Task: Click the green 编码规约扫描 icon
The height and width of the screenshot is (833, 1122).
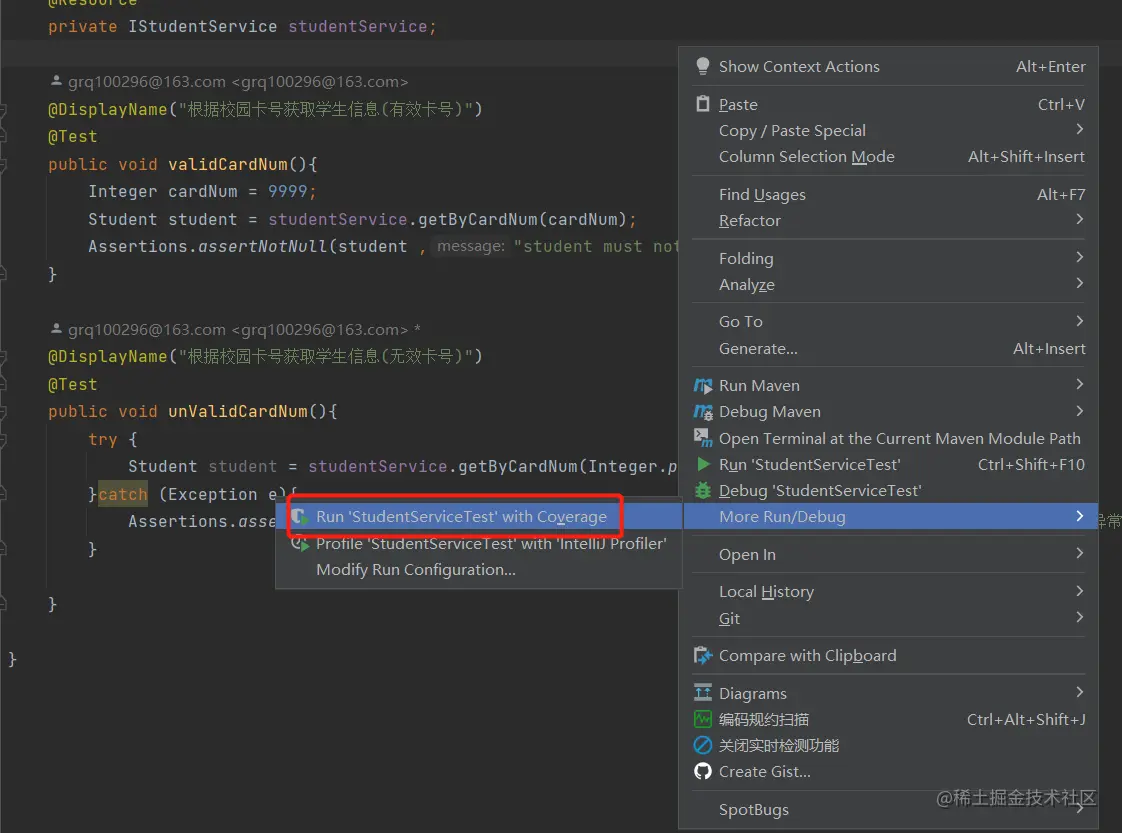Action: pyautogui.click(x=703, y=719)
